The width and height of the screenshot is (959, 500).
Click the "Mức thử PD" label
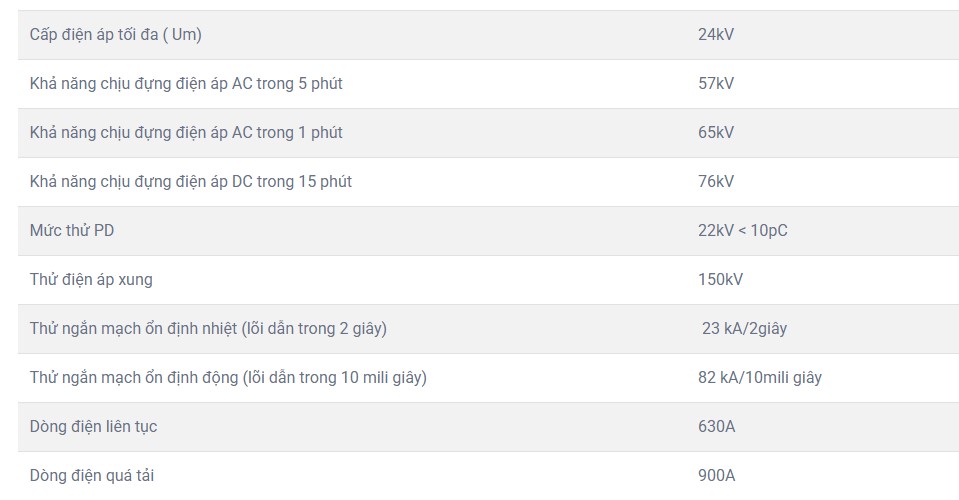point(72,231)
